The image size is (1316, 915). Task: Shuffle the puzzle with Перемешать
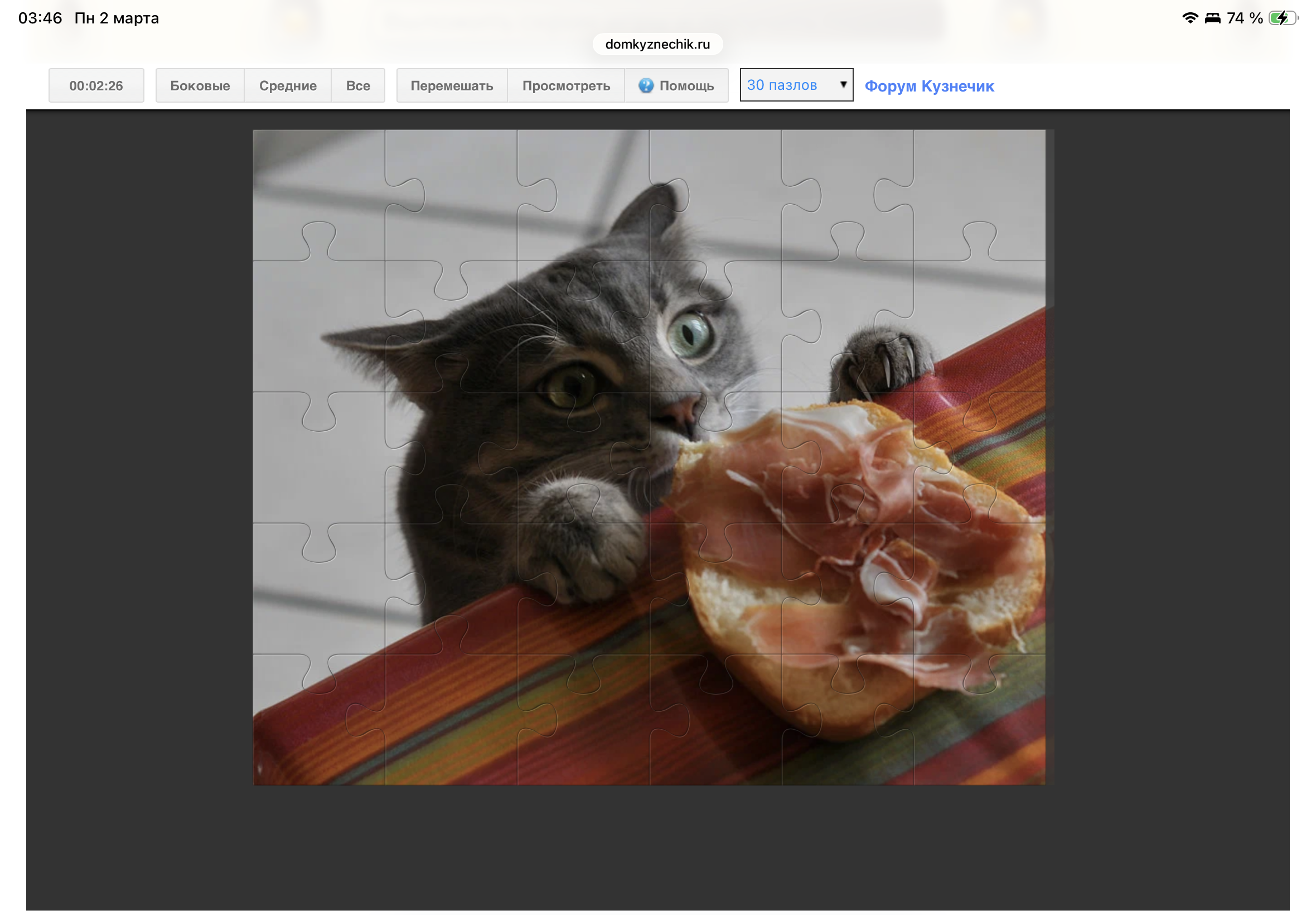tap(452, 85)
